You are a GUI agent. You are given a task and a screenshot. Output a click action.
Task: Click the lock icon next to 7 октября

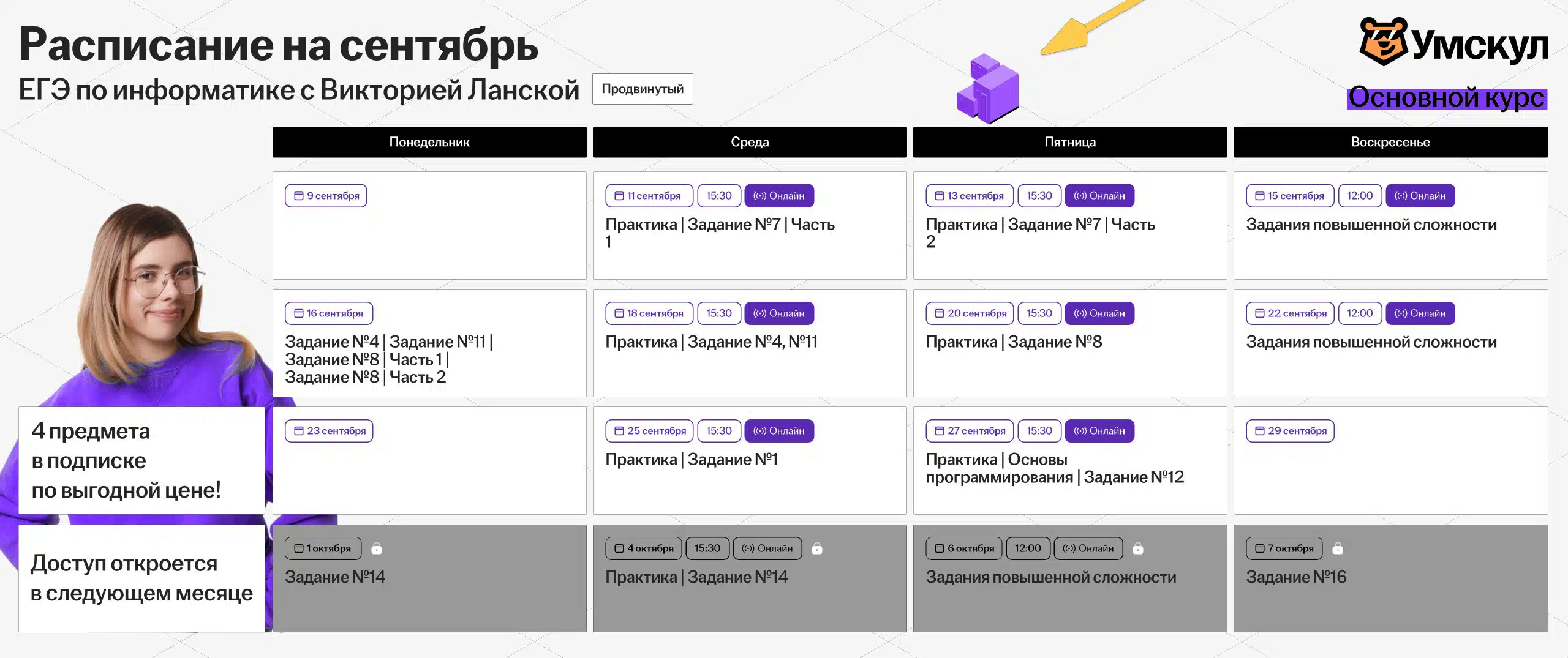pos(1338,548)
